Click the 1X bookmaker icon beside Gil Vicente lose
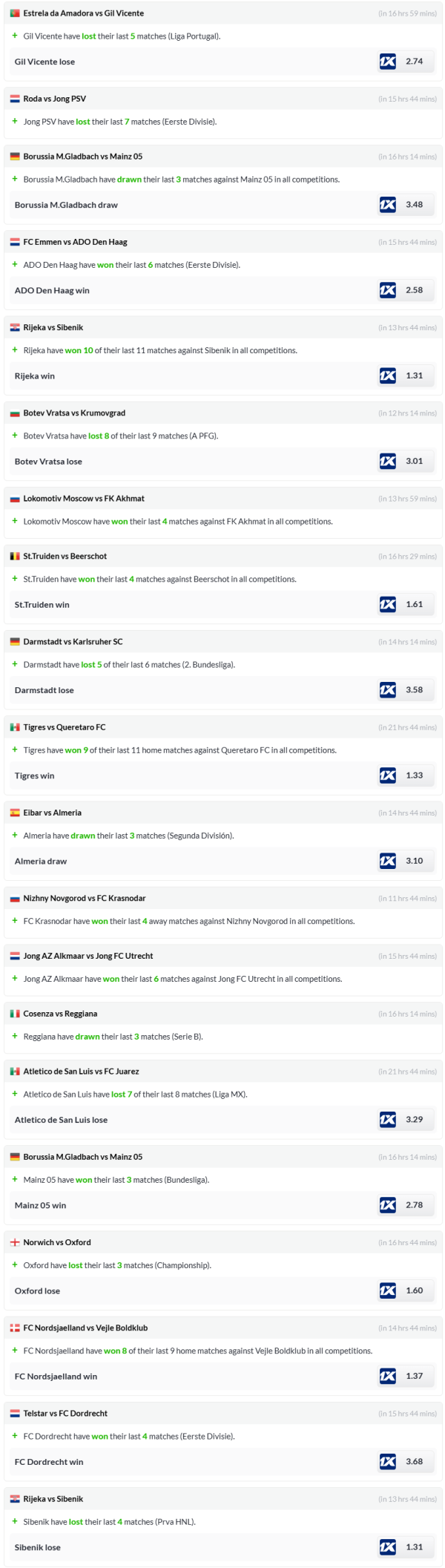This screenshot has height=1568, width=445. pos(387,62)
